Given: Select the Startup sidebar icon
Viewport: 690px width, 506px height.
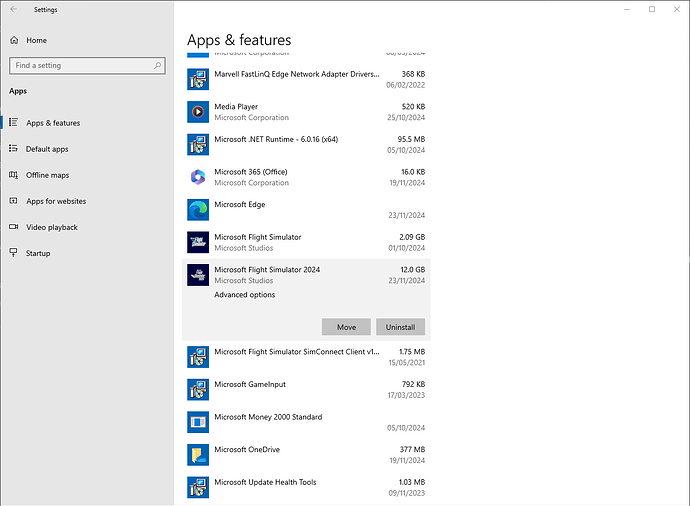Looking at the screenshot, I should tap(14, 253).
